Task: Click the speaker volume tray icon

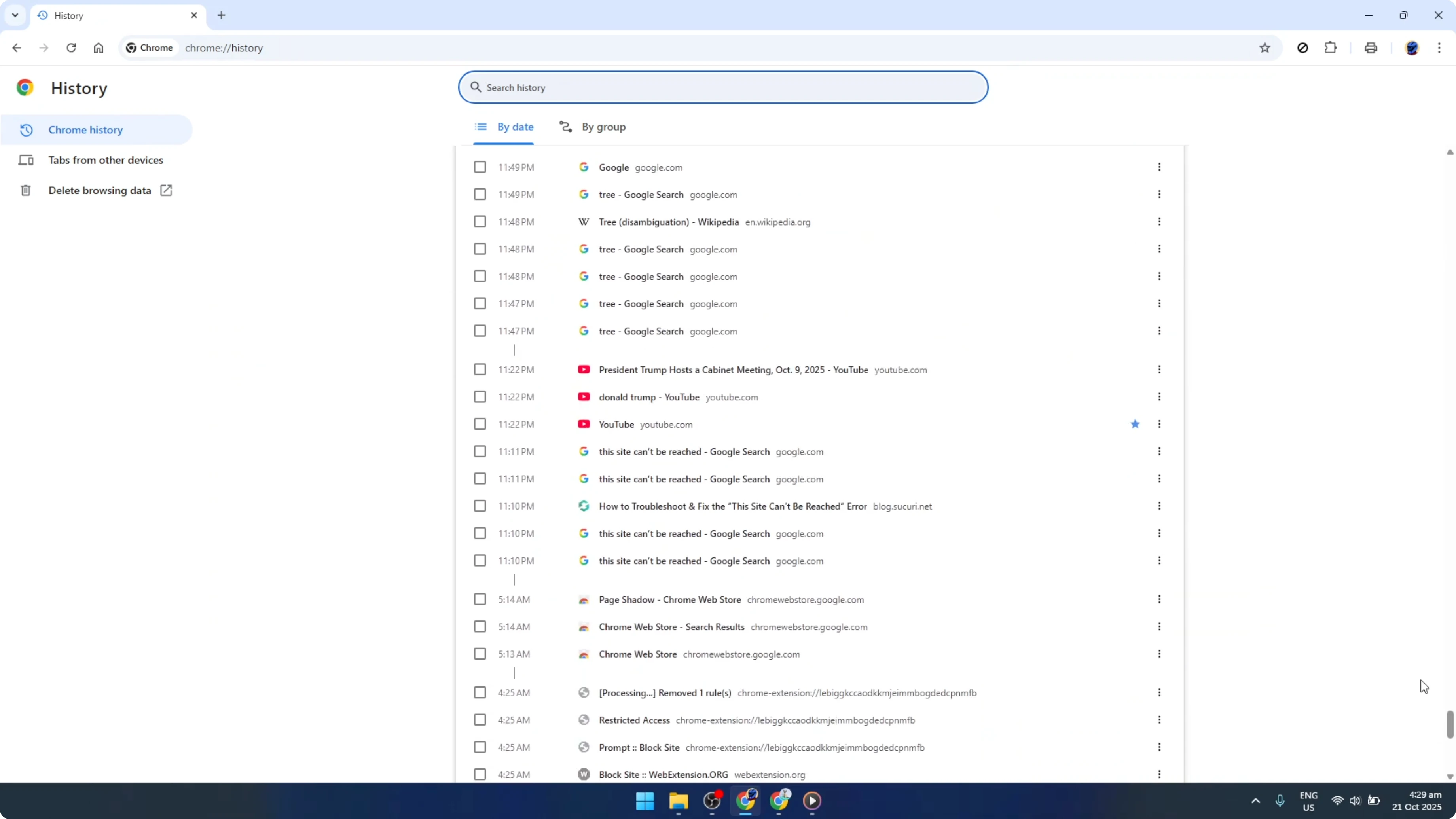Action: coord(1355,801)
